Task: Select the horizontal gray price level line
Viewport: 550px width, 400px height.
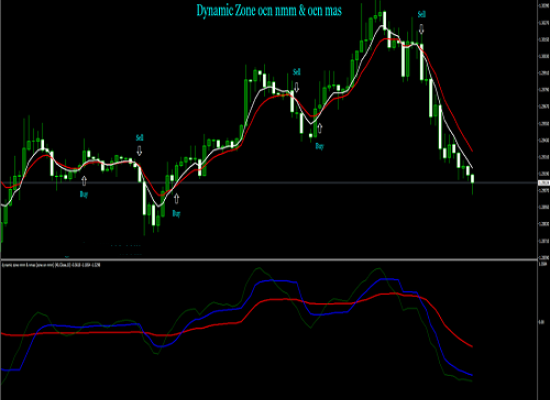Action: tap(269, 183)
